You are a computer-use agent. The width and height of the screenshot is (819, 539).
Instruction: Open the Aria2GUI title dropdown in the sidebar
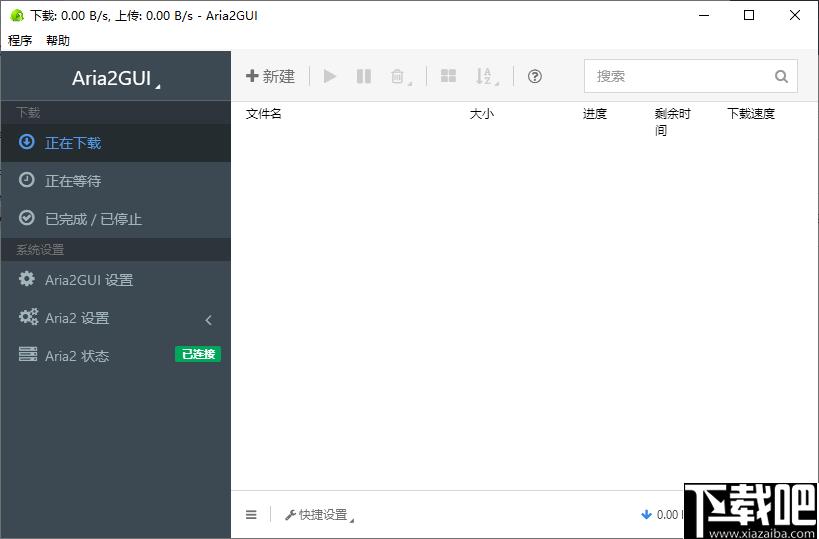(116, 78)
